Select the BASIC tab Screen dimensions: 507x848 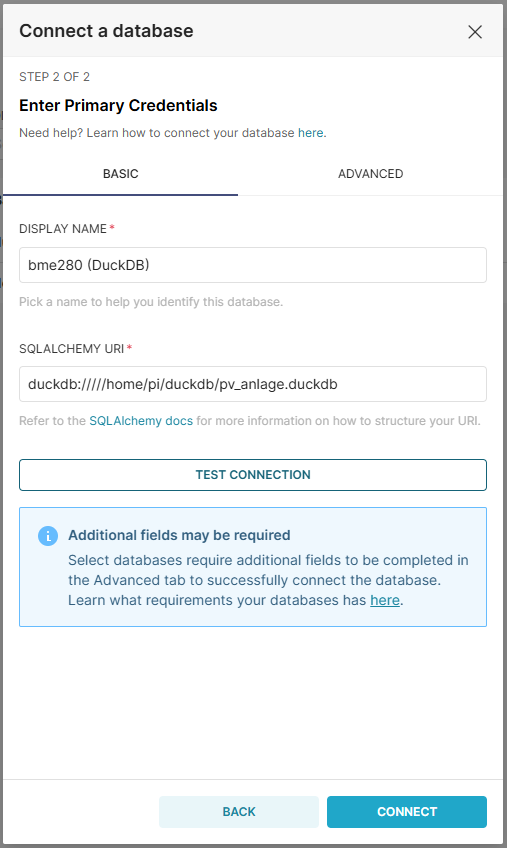pyautogui.click(x=121, y=174)
